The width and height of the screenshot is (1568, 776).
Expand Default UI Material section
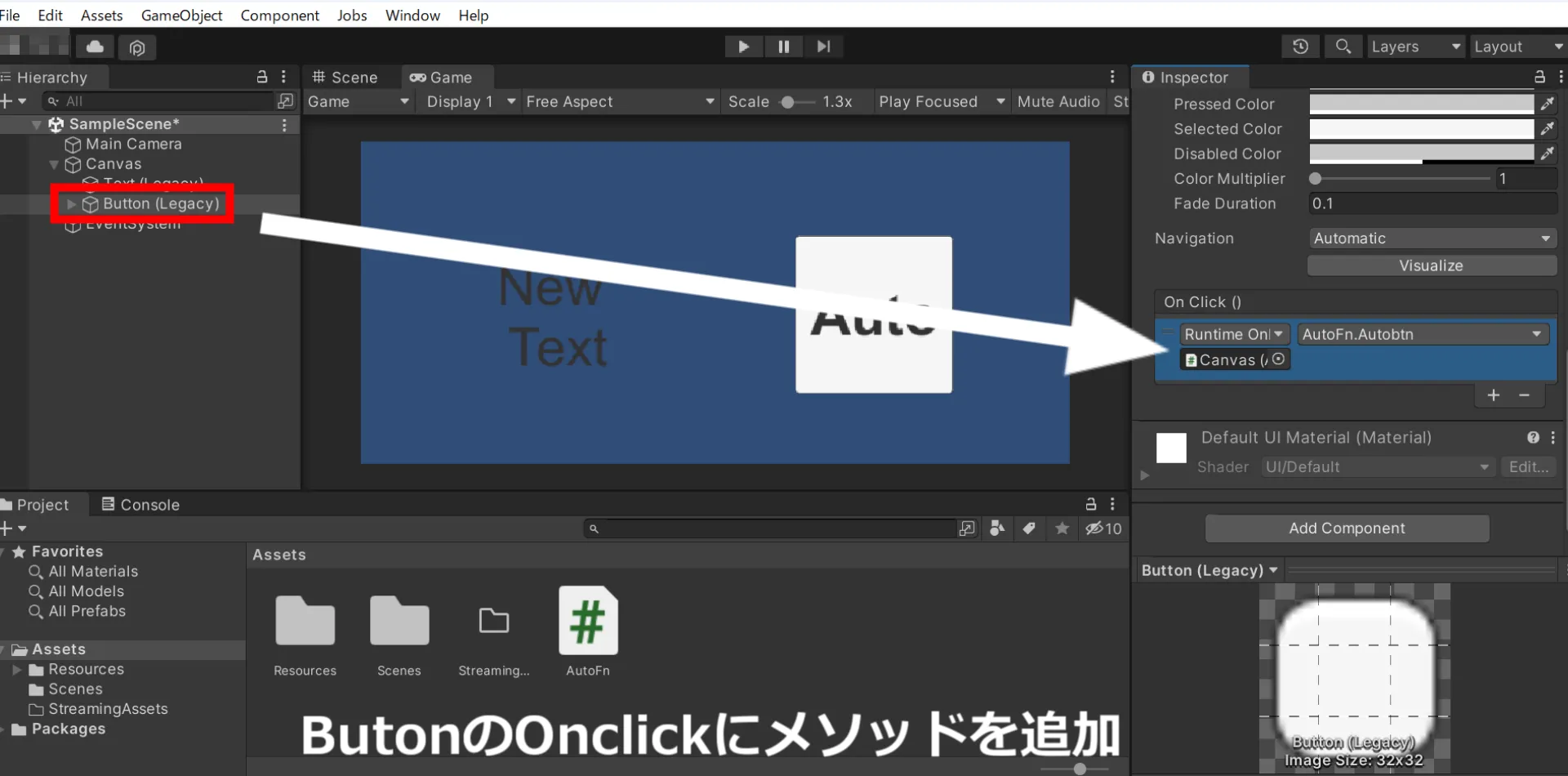tap(1144, 475)
